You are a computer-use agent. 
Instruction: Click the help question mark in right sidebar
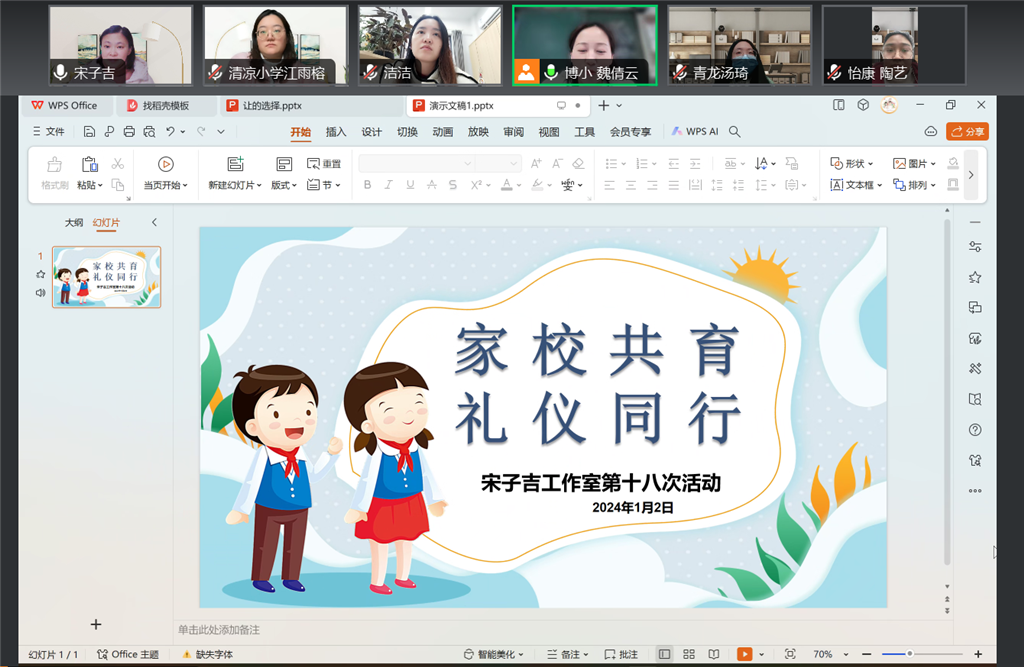click(x=975, y=430)
